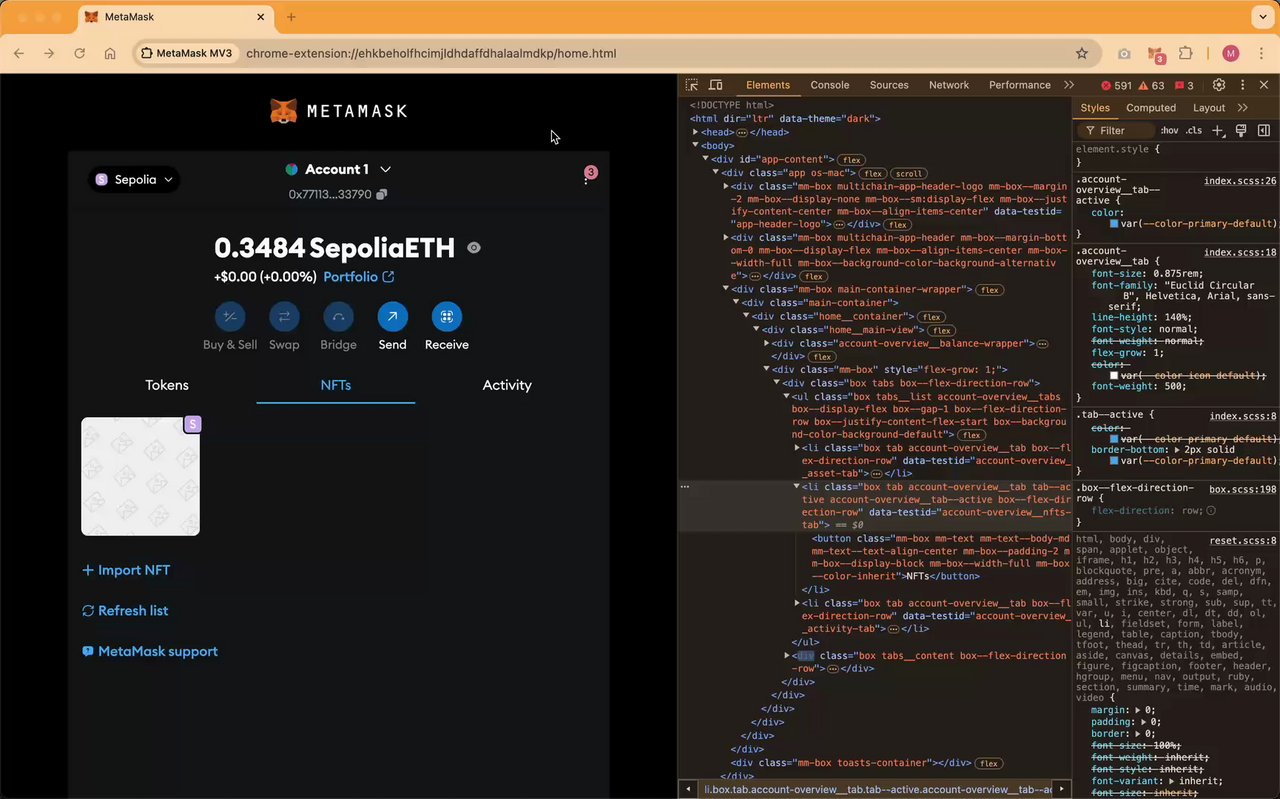Bookmark this page with star icon
The image size is (1280, 799).
(1082, 53)
